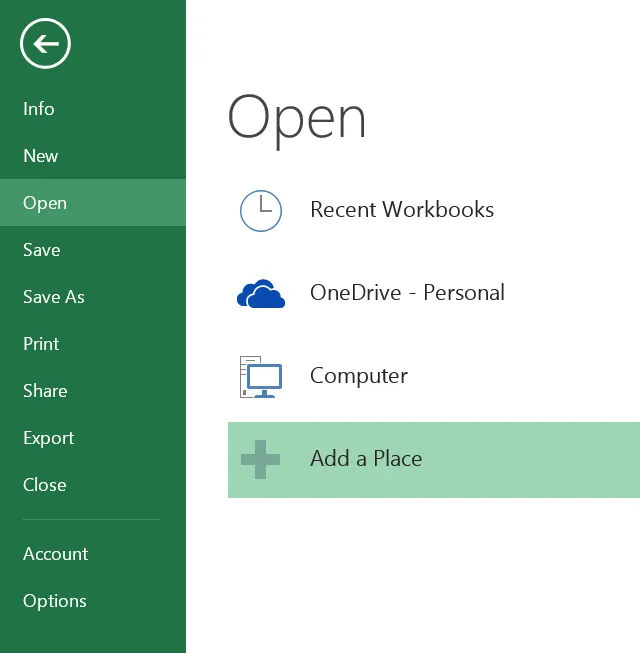Choose Save from the sidebar
Viewport: 640px width, 653px height.
[x=42, y=250]
